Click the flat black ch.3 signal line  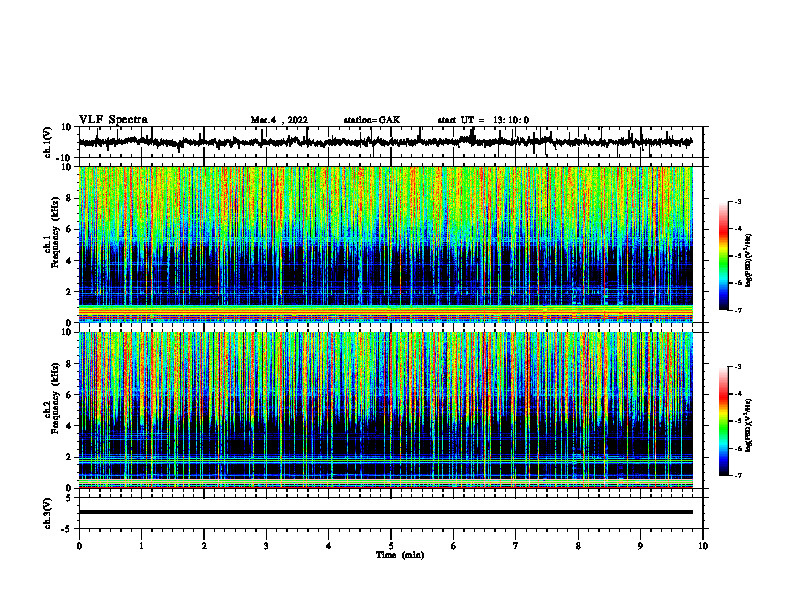click(x=386, y=512)
